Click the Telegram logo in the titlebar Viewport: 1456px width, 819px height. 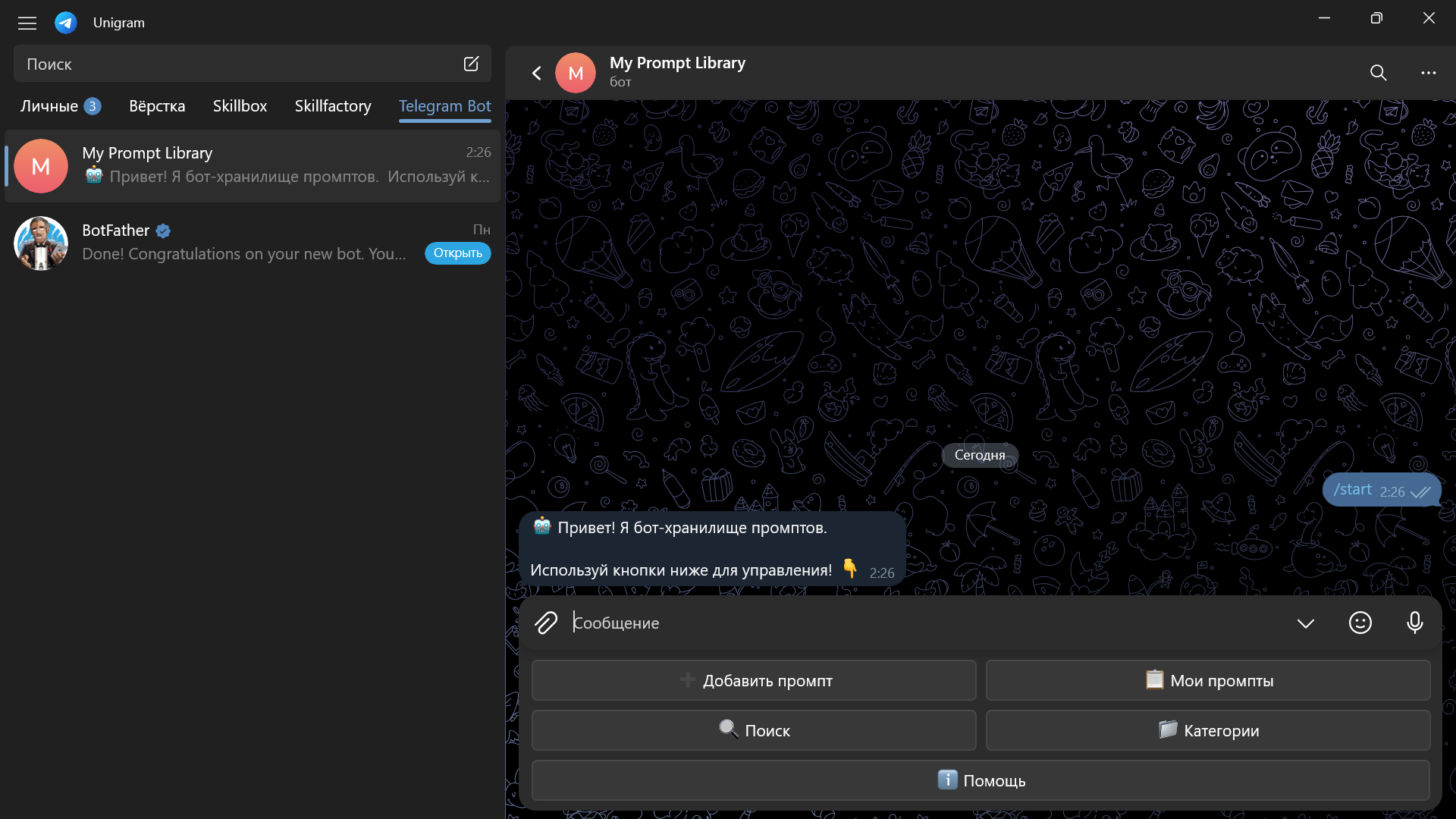(x=65, y=22)
